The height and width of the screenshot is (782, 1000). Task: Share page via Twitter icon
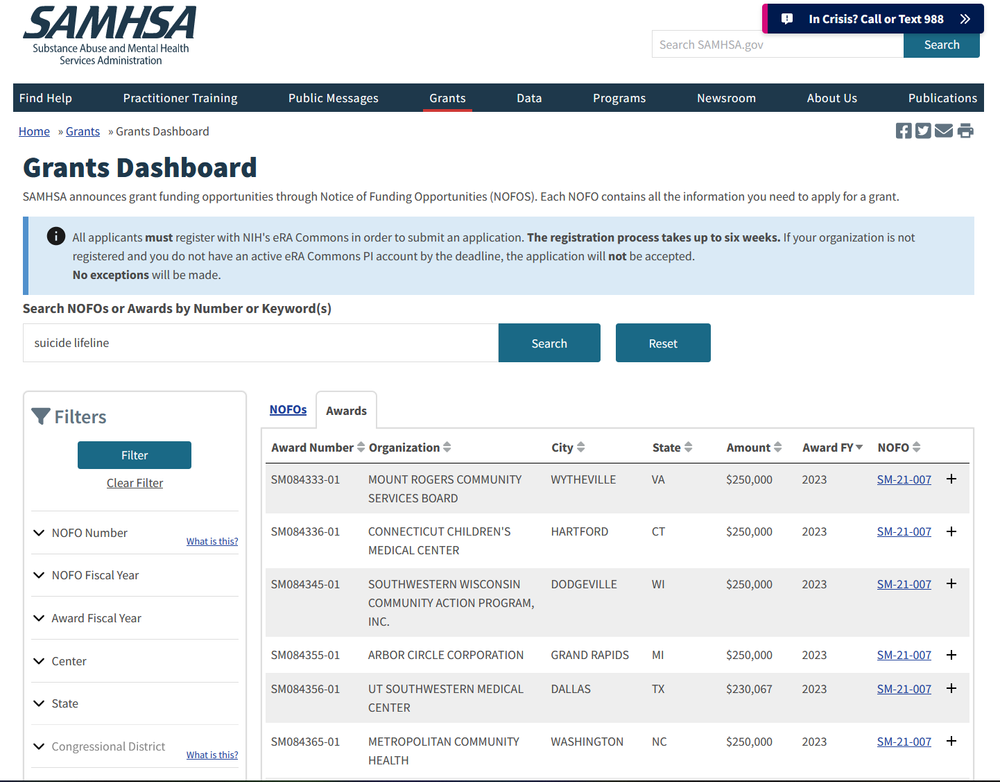[923, 131]
